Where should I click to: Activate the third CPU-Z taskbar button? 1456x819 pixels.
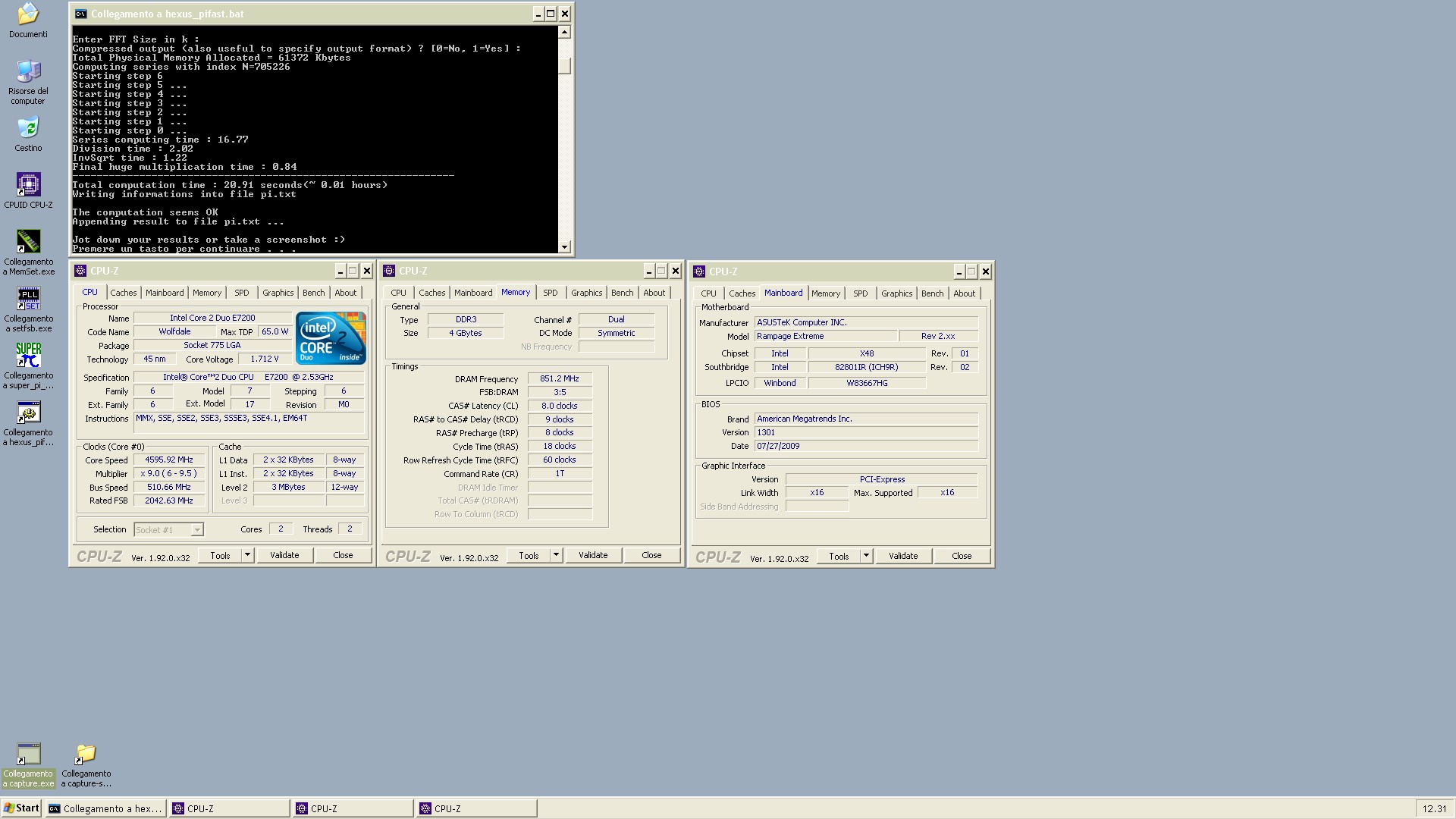[477, 808]
